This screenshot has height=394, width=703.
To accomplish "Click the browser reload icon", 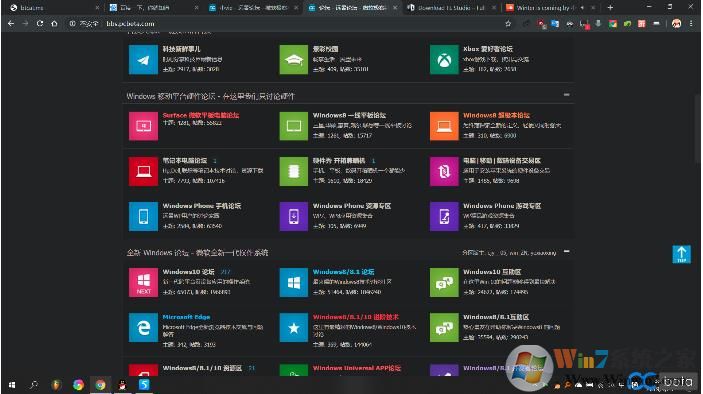I will pyautogui.click(x=40, y=23).
